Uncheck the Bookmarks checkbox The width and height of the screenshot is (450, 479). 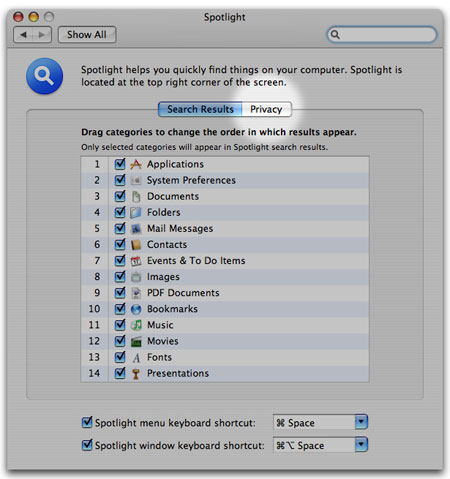[x=120, y=308]
